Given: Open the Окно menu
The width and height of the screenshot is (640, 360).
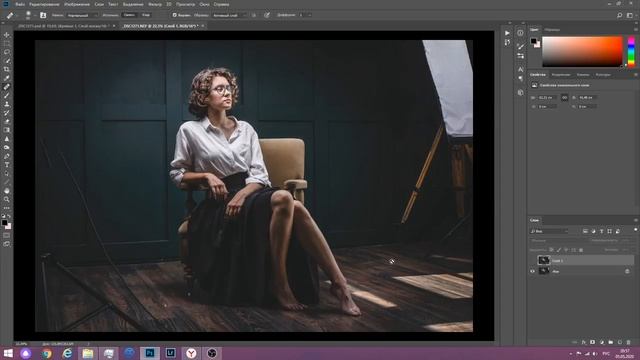Looking at the screenshot, I should [204, 4].
